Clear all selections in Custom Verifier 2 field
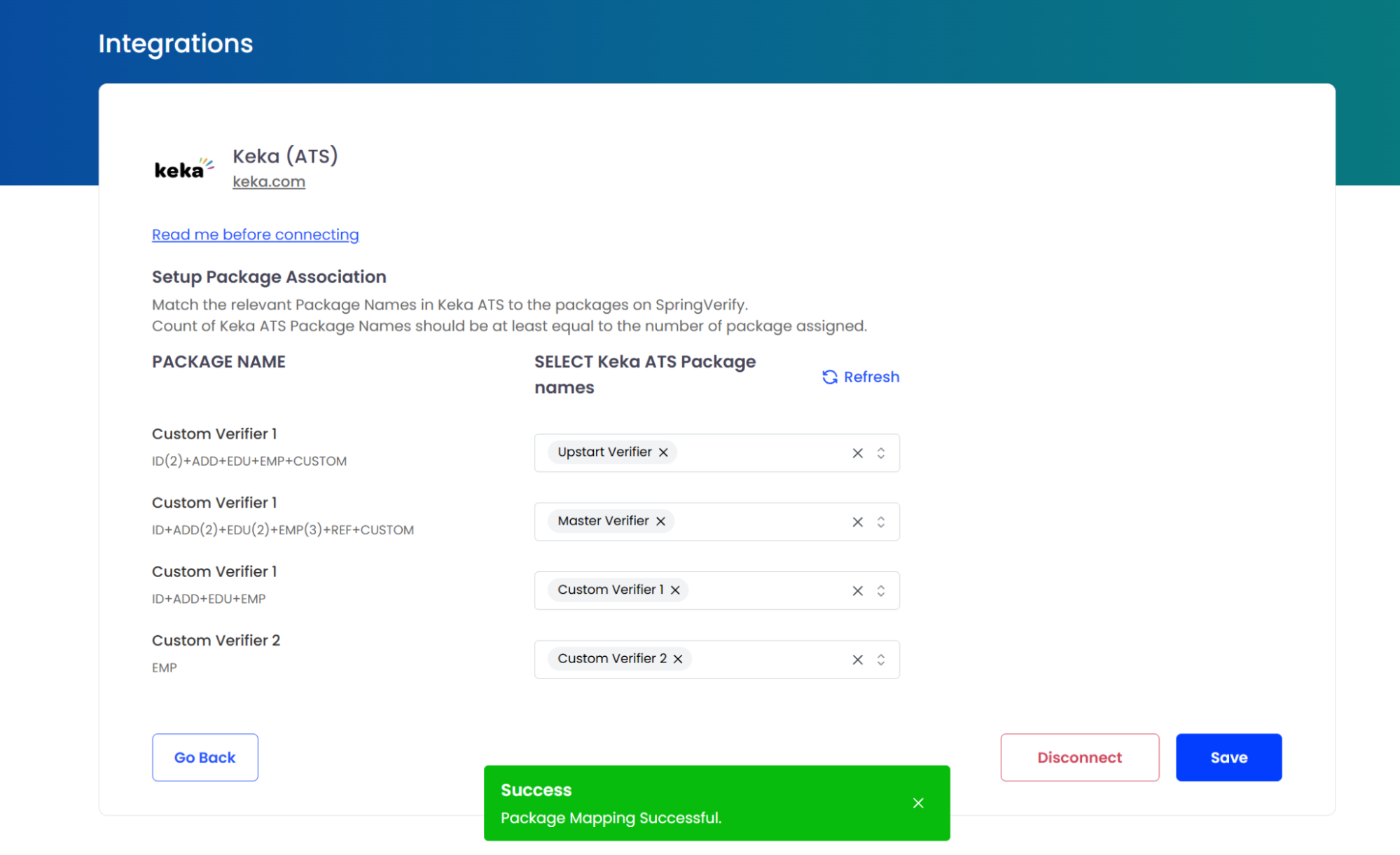The width and height of the screenshot is (1400, 855). pyautogui.click(x=857, y=660)
